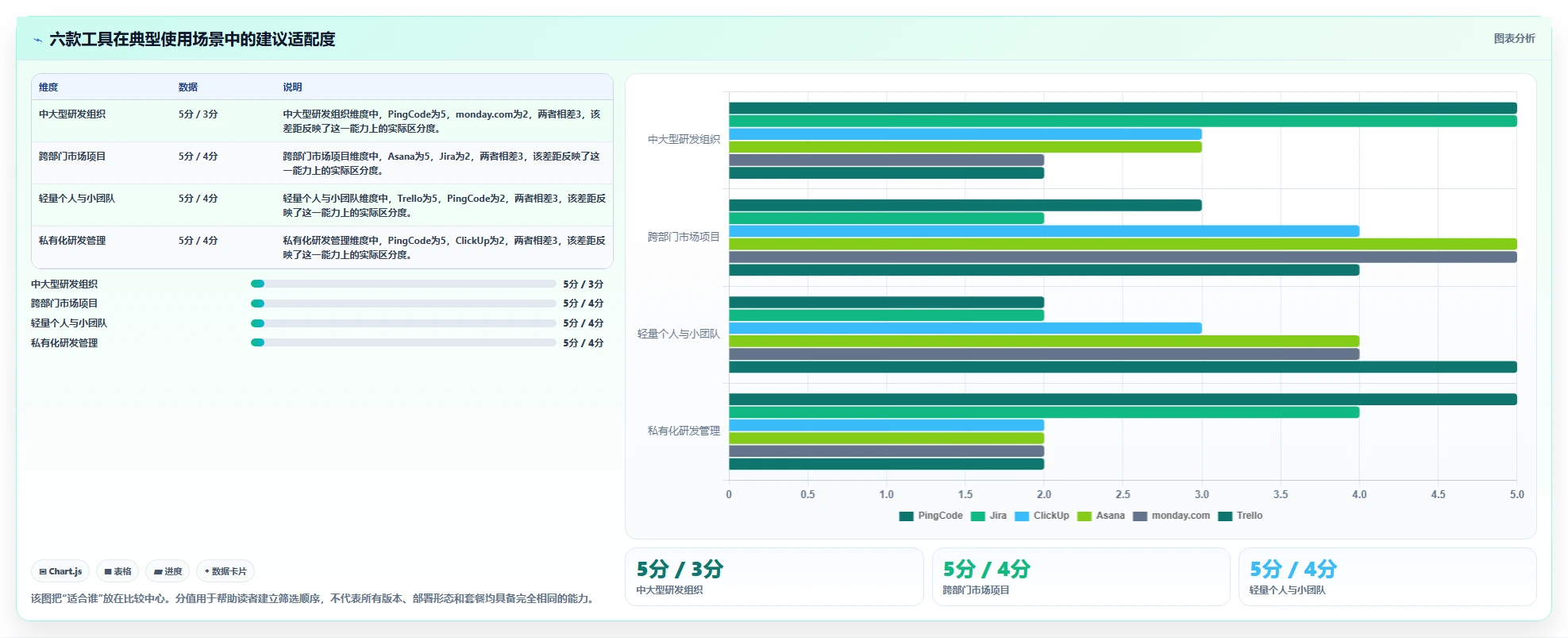This screenshot has height=638, width=1568.
Task: Click the 维度 column header
Action: [x=48, y=87]
